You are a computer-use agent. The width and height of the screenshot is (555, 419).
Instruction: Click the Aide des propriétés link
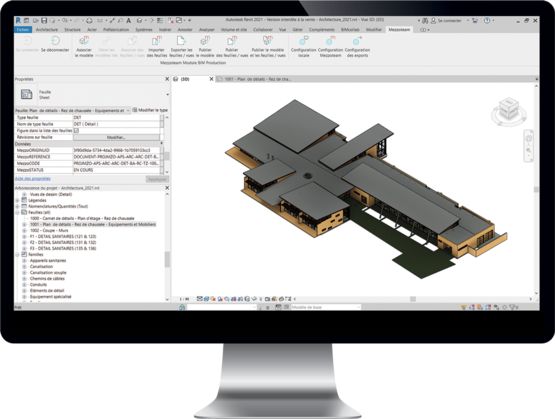click(x=33, y=179)
